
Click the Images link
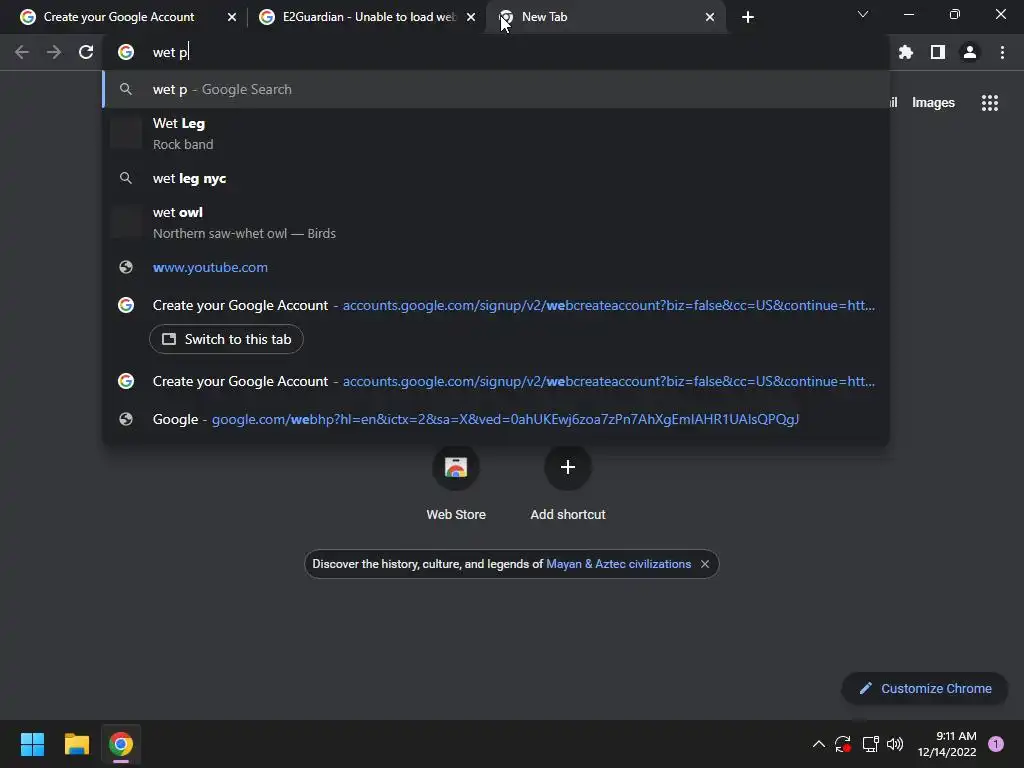(x=933, y=103)
